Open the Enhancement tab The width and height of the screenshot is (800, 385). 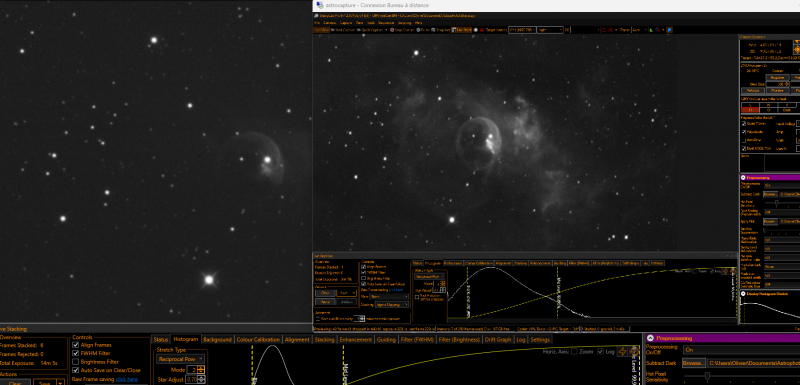tap(356, 339)
